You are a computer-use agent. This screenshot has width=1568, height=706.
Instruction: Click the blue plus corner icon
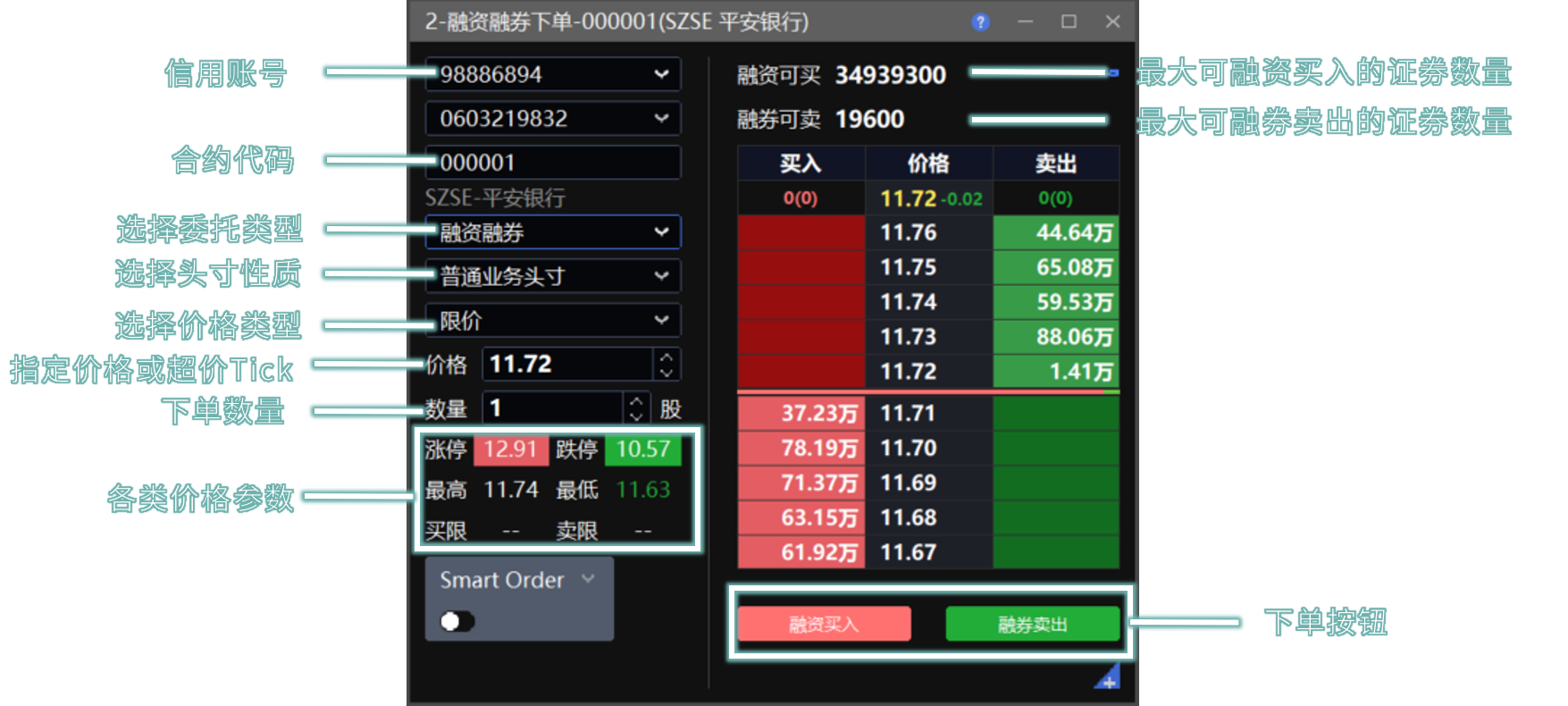tap(1108, 679)
